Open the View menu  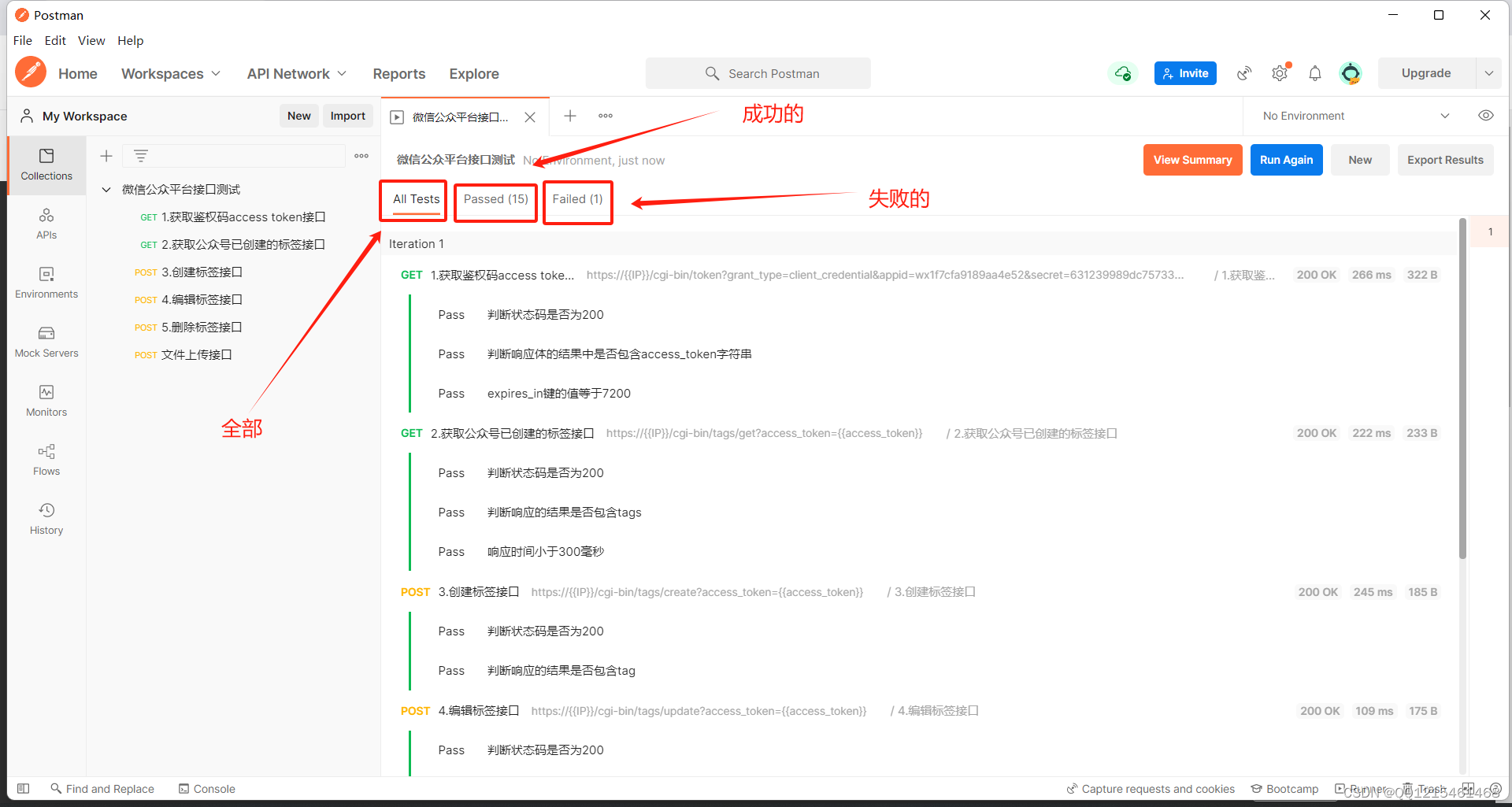[91, 40]
